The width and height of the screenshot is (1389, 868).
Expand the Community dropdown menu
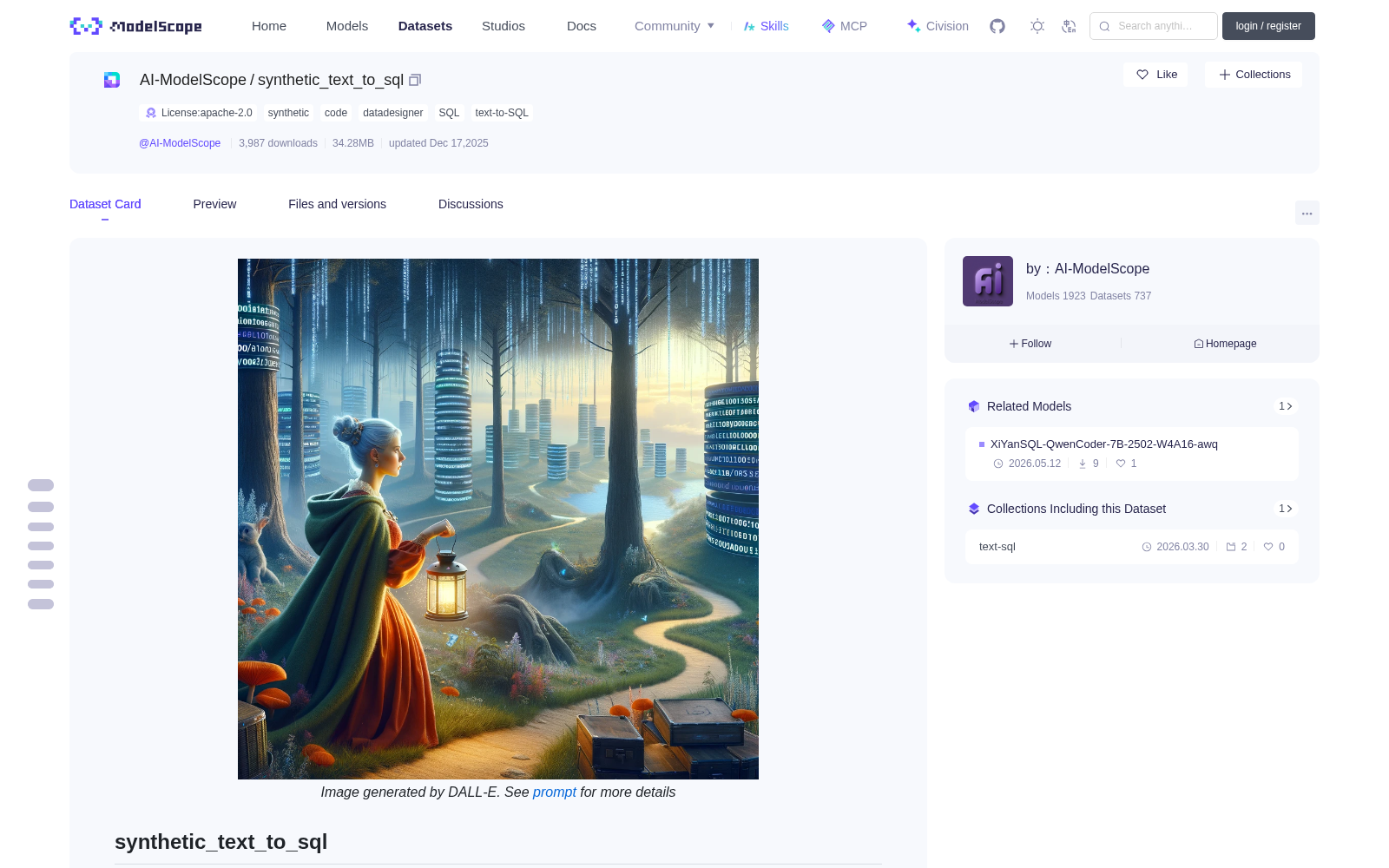(675, 26)
